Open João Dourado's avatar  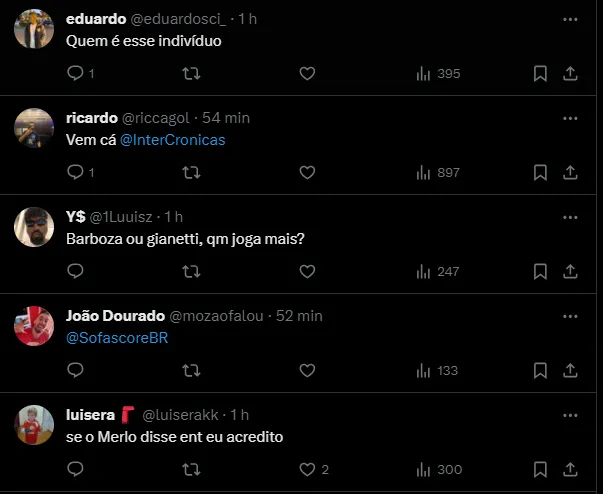[x=34, y=326]
